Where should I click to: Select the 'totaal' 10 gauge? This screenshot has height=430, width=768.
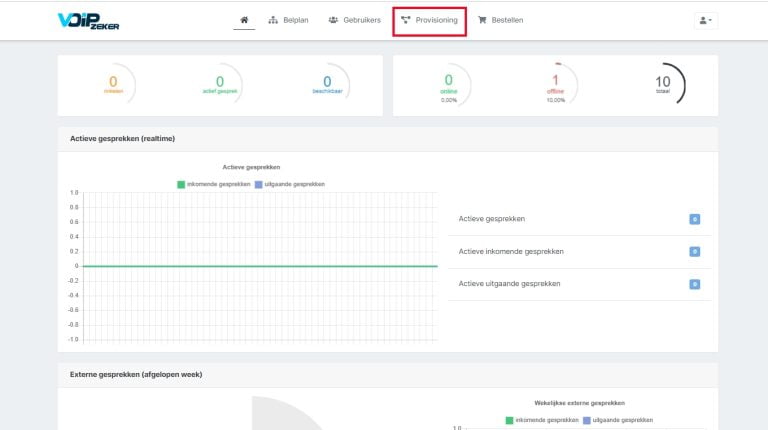tap(663, 84)
